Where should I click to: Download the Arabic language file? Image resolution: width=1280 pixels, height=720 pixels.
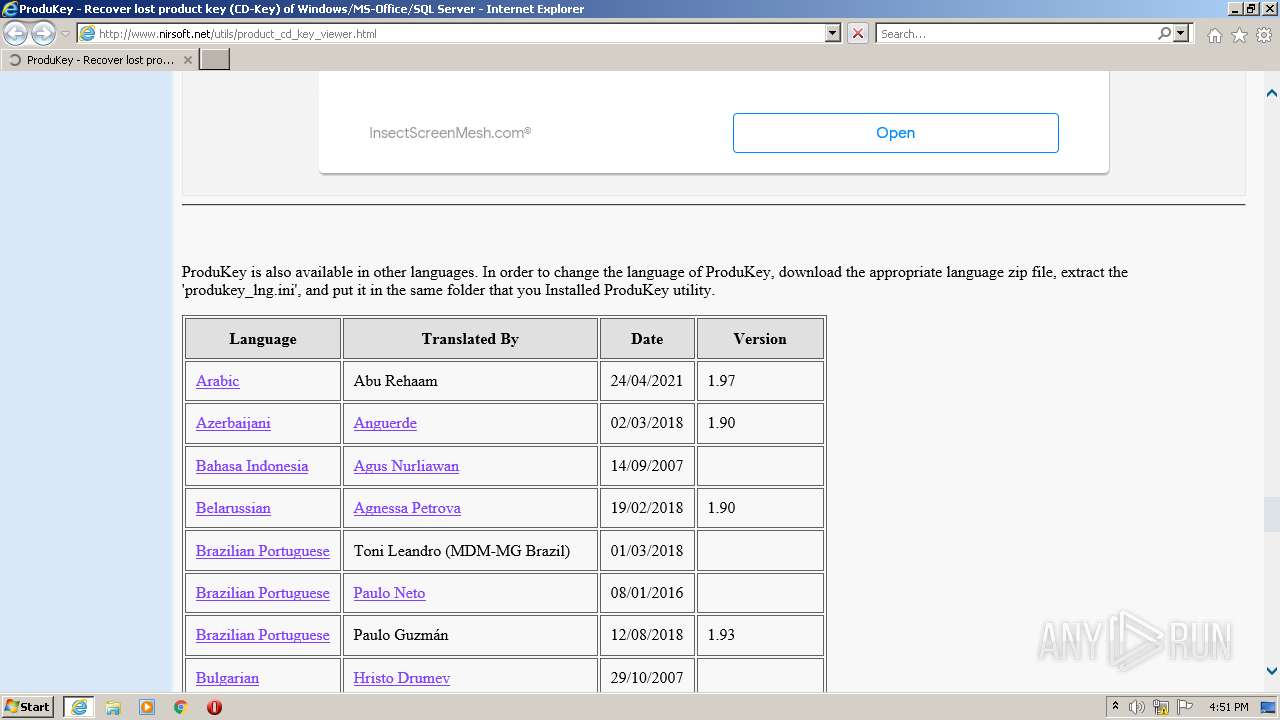click(217, 381)
